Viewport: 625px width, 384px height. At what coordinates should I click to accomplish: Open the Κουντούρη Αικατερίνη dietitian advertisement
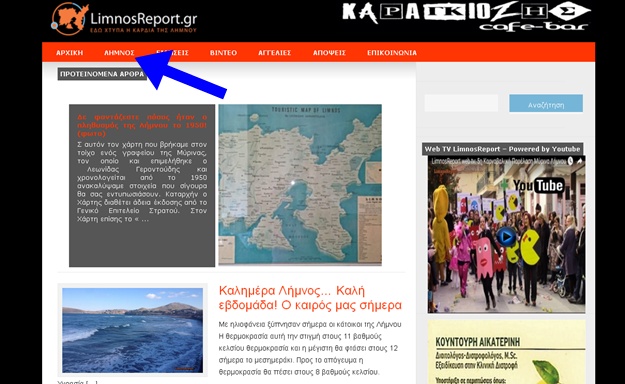pyautogui.click(x=506, y=352)
